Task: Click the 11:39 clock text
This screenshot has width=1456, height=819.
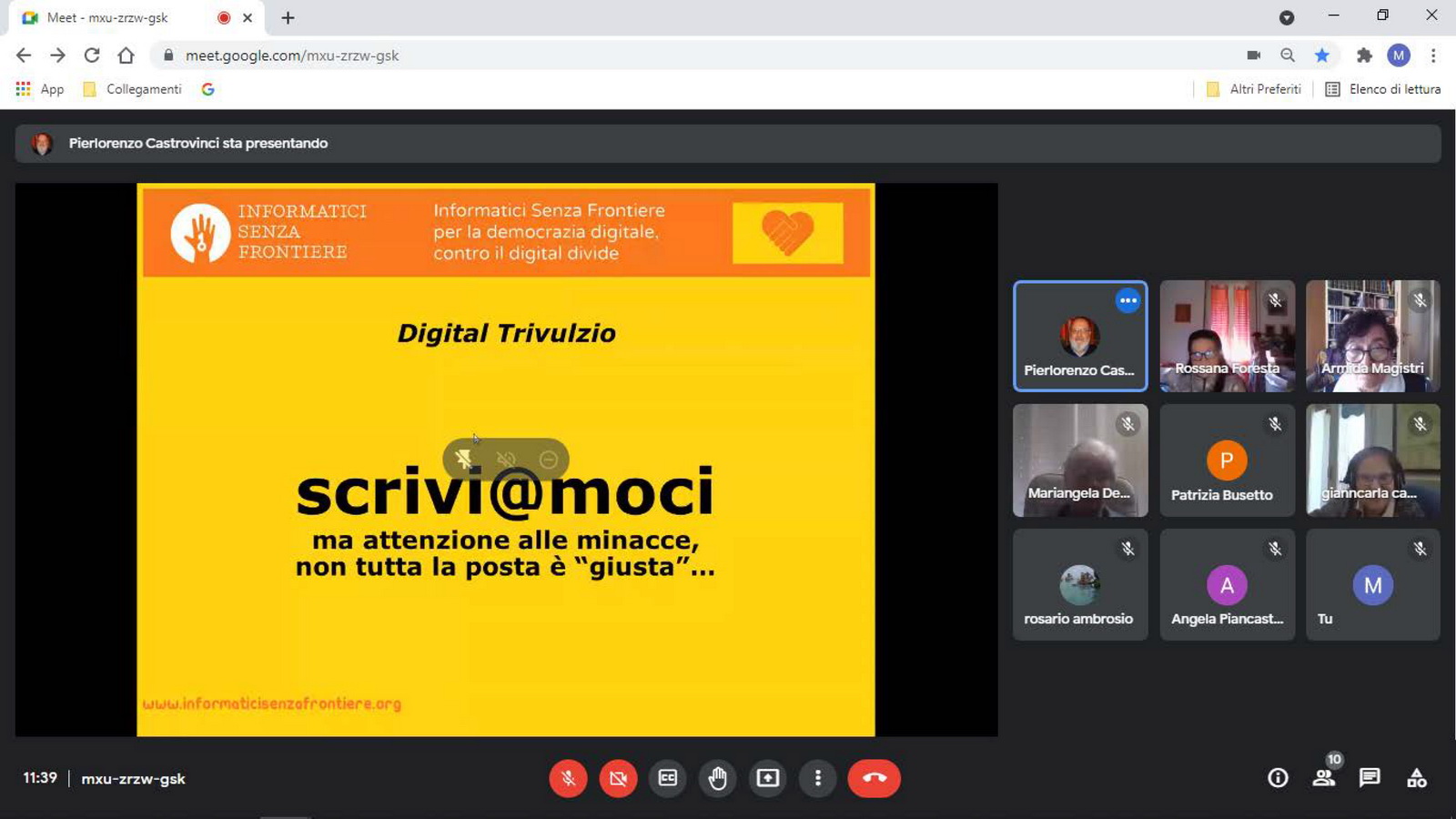Action: [40, 778]
